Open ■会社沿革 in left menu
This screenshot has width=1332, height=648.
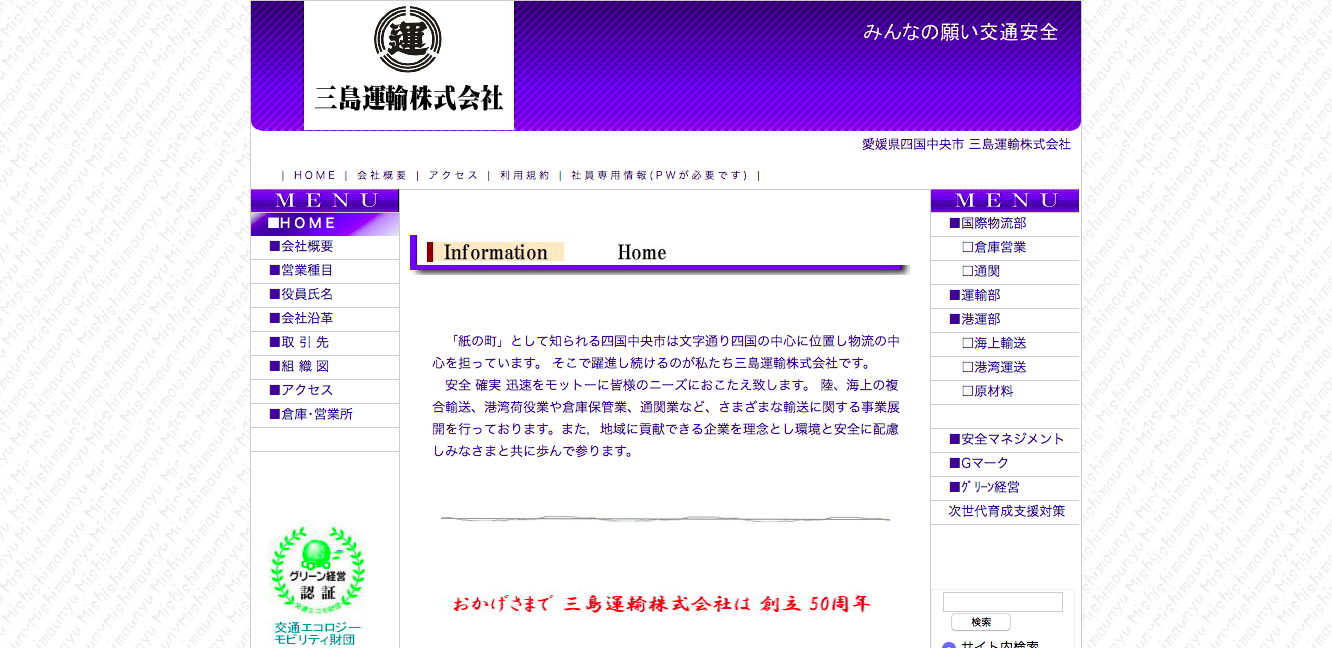325,318
